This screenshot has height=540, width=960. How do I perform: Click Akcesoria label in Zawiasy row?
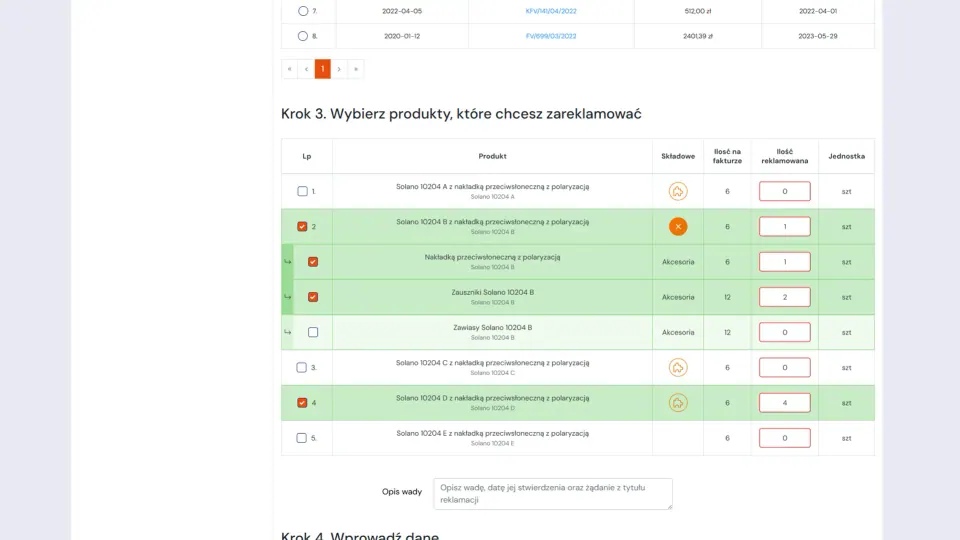(x=678, y=332)
